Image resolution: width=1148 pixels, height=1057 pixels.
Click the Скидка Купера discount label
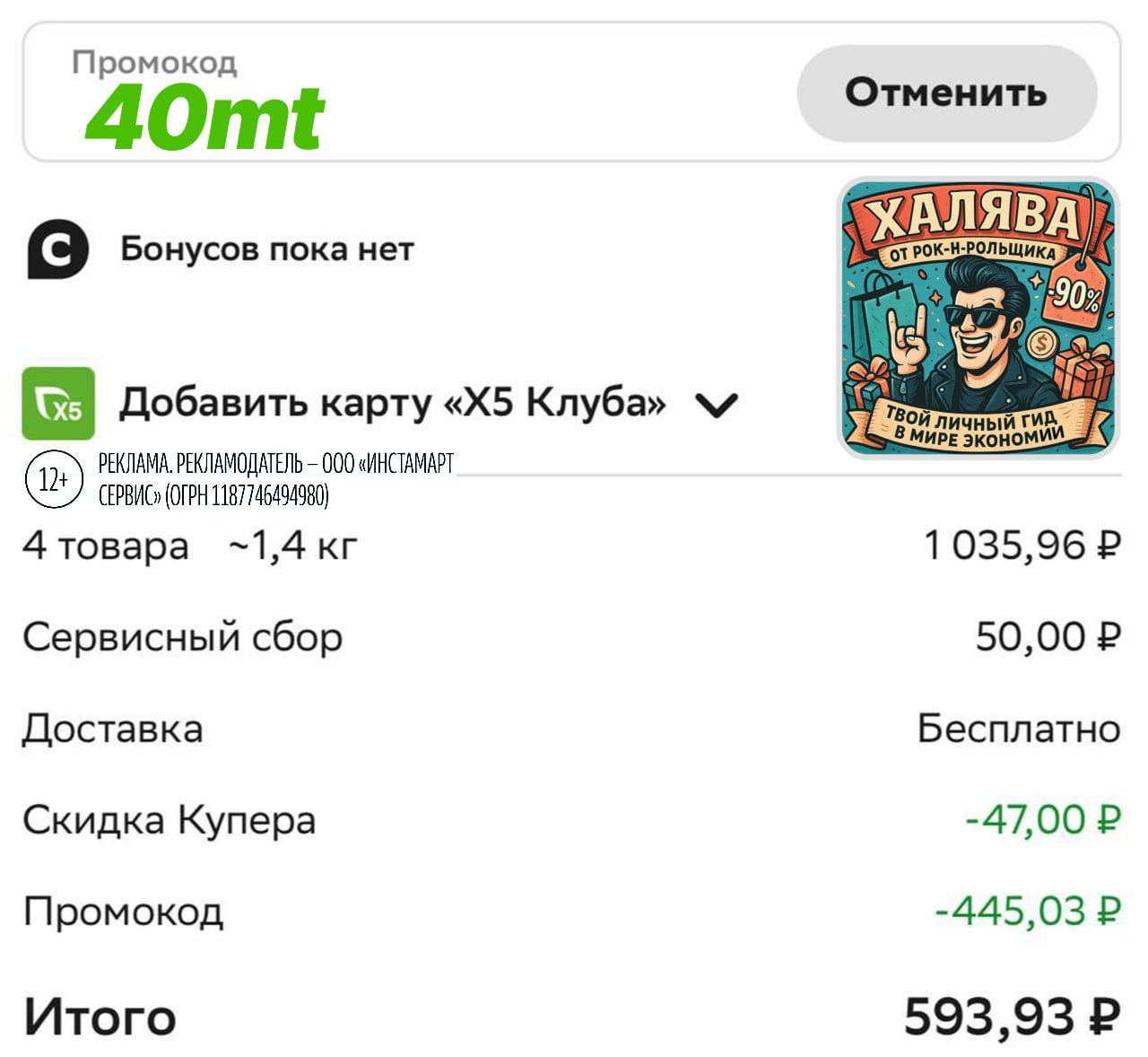click(x=170, y=820)
